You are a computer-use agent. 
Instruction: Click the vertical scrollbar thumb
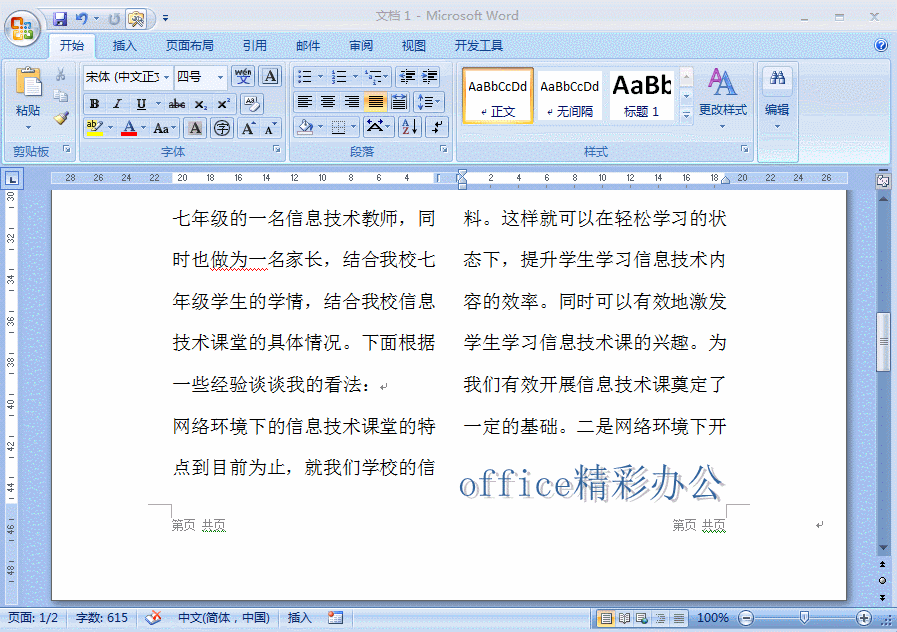click(883, 342)
